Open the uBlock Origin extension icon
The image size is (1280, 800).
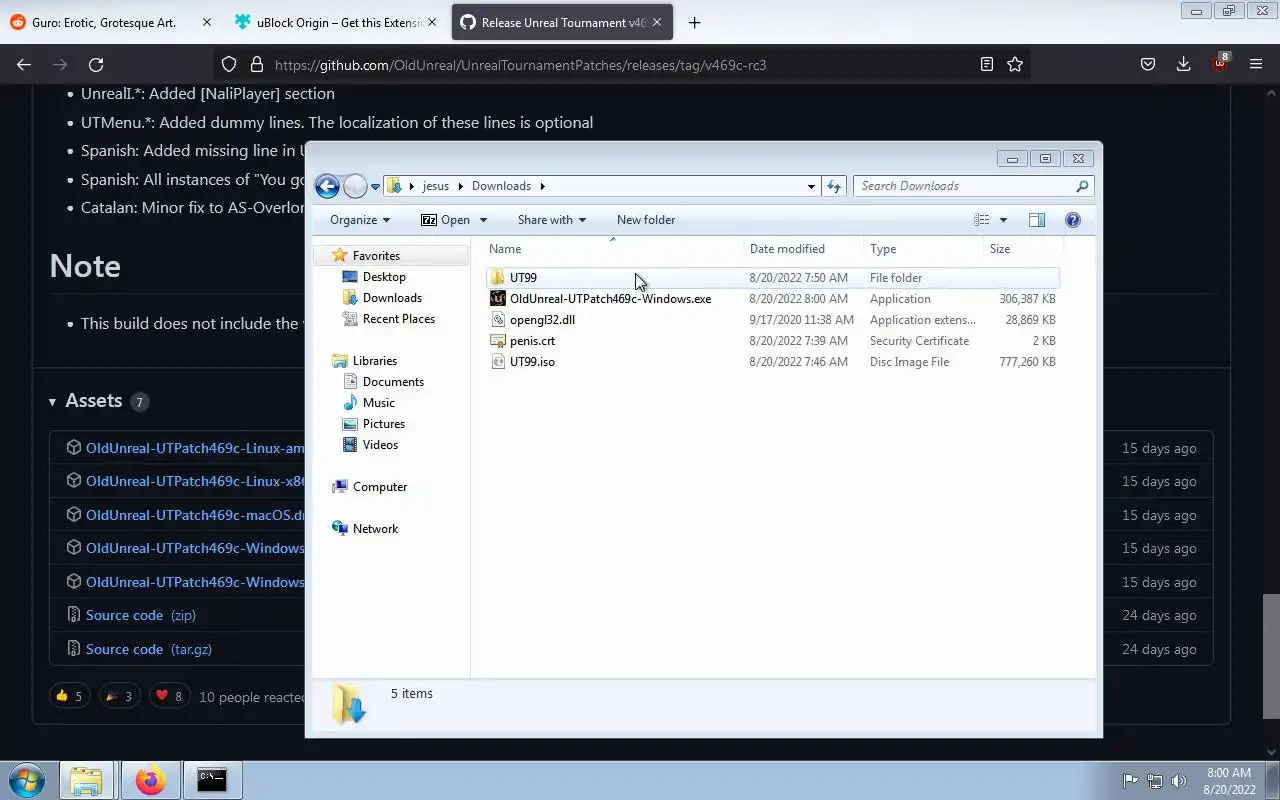(1220, 63)
